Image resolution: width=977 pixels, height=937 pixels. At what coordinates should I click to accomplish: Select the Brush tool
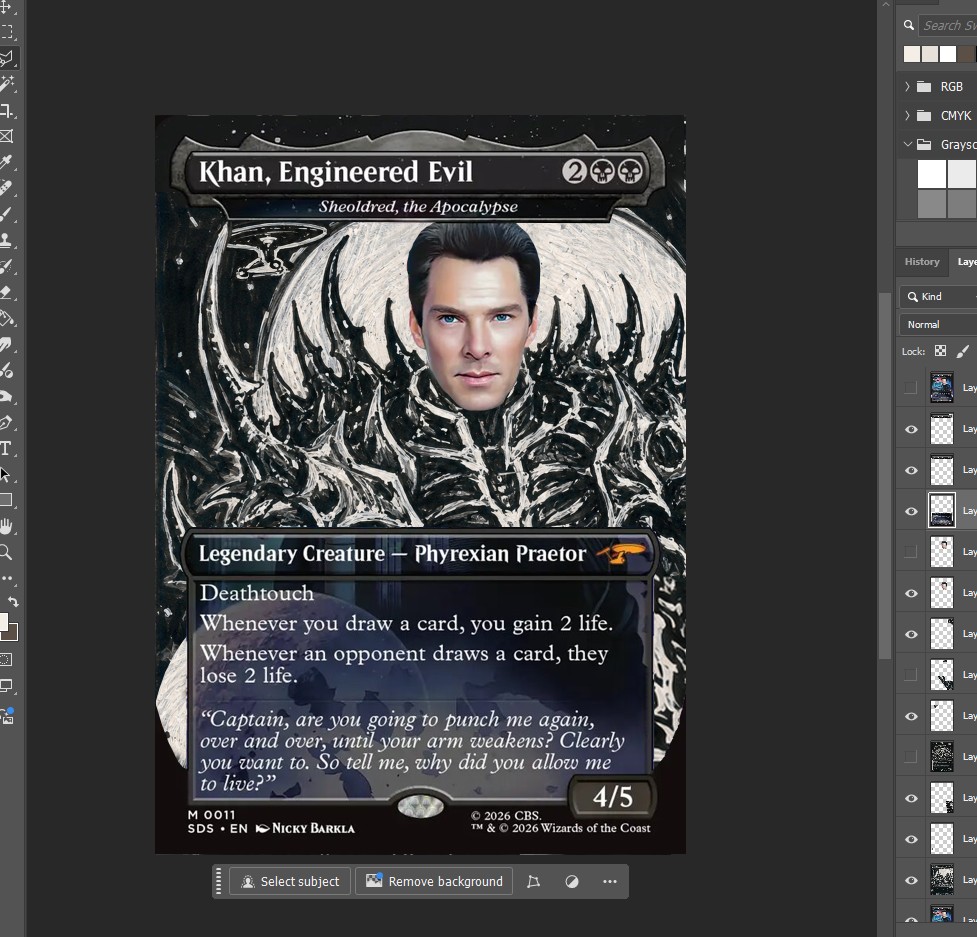pos(6,214)
